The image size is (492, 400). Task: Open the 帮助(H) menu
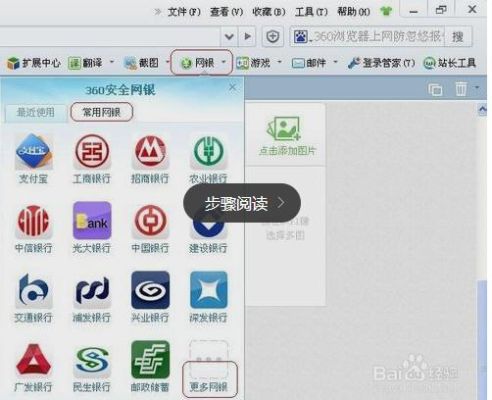tap(354, 12)
